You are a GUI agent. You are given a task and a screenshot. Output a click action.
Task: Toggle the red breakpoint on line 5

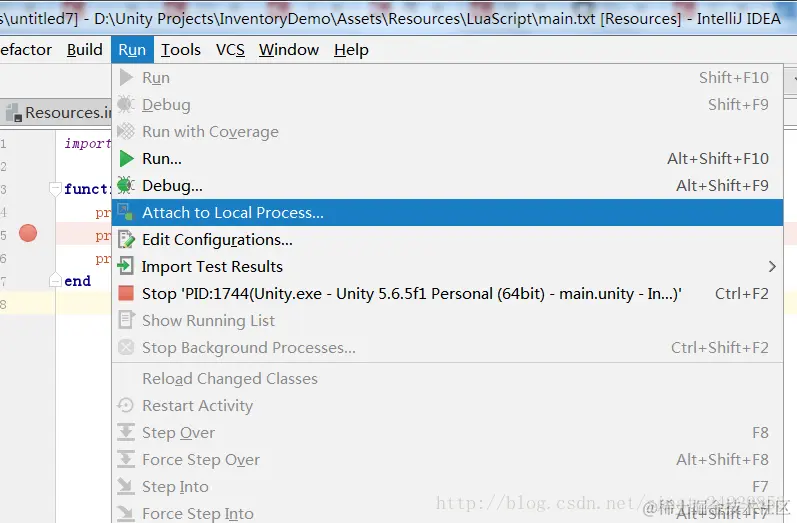[28, 233]
